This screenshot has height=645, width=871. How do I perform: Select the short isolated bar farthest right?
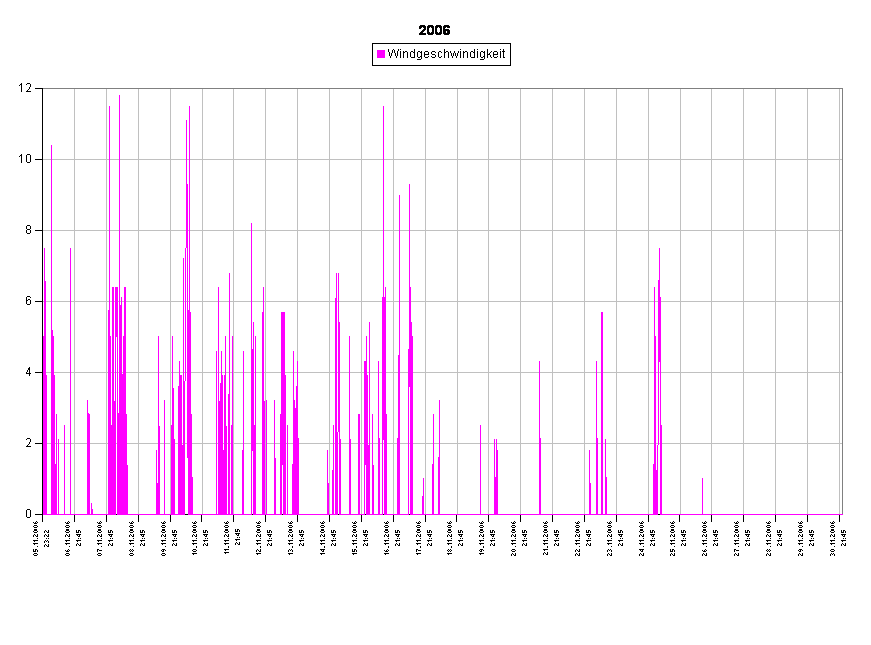pos(702,496)
